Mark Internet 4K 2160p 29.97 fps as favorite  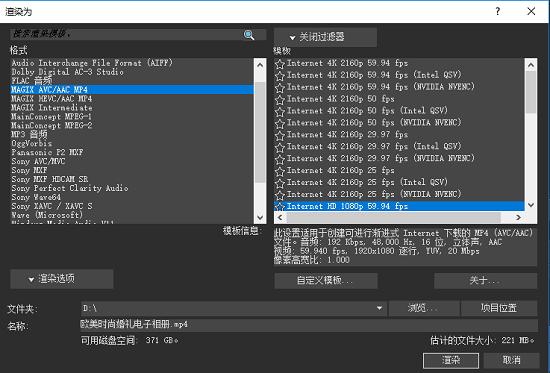[280, 135]
